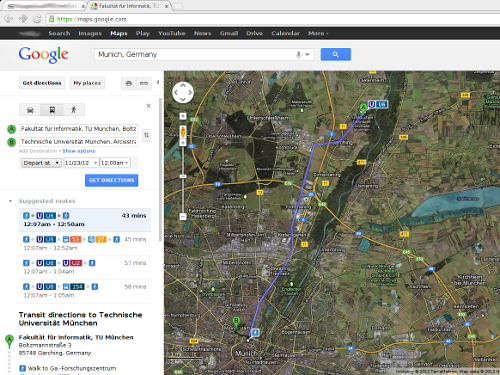Click News in the top black bar
500x375 pixels.
tap(203, 33)
